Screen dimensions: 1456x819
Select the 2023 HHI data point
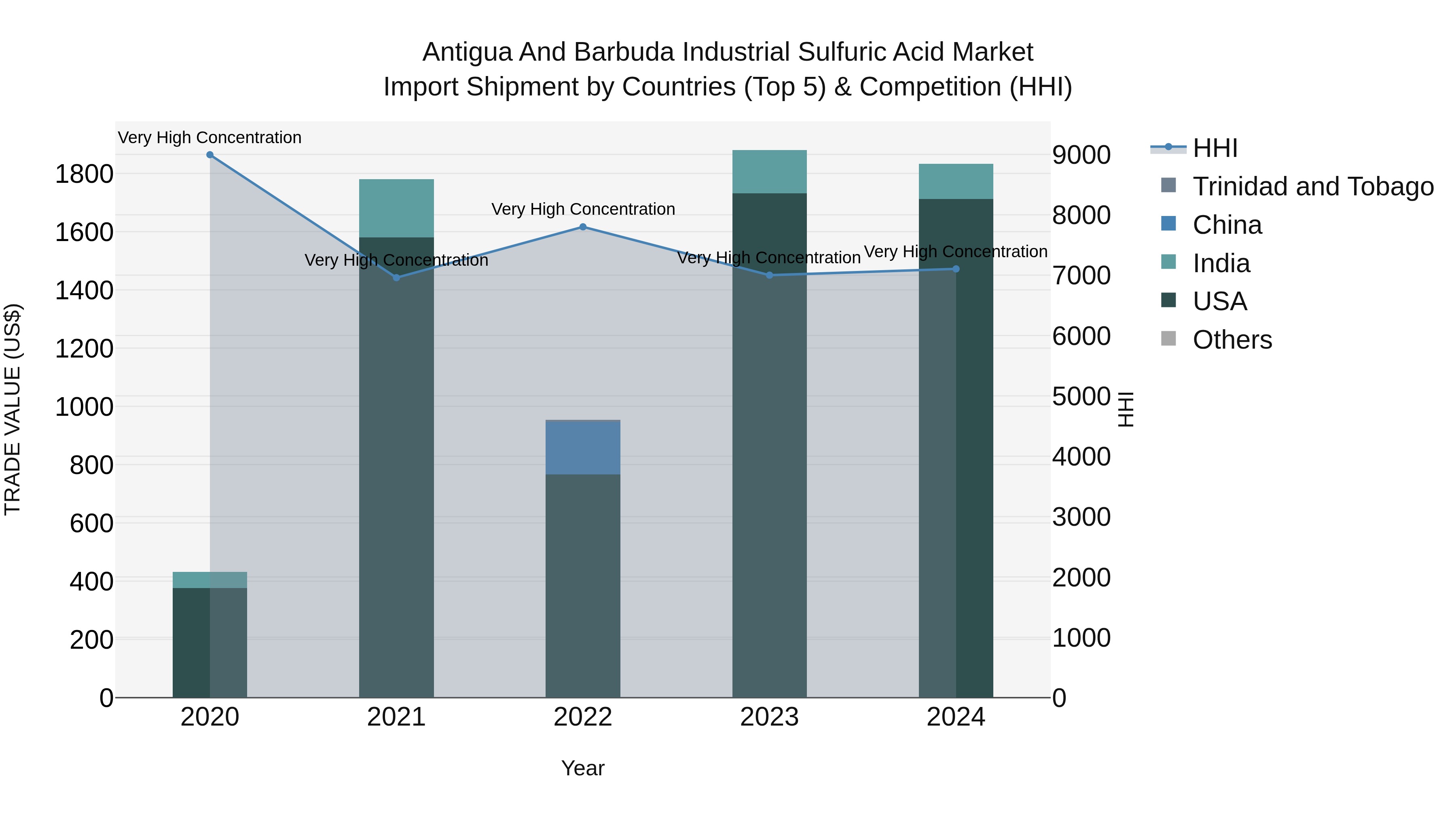pyautogui.click(x=769, y=275)
